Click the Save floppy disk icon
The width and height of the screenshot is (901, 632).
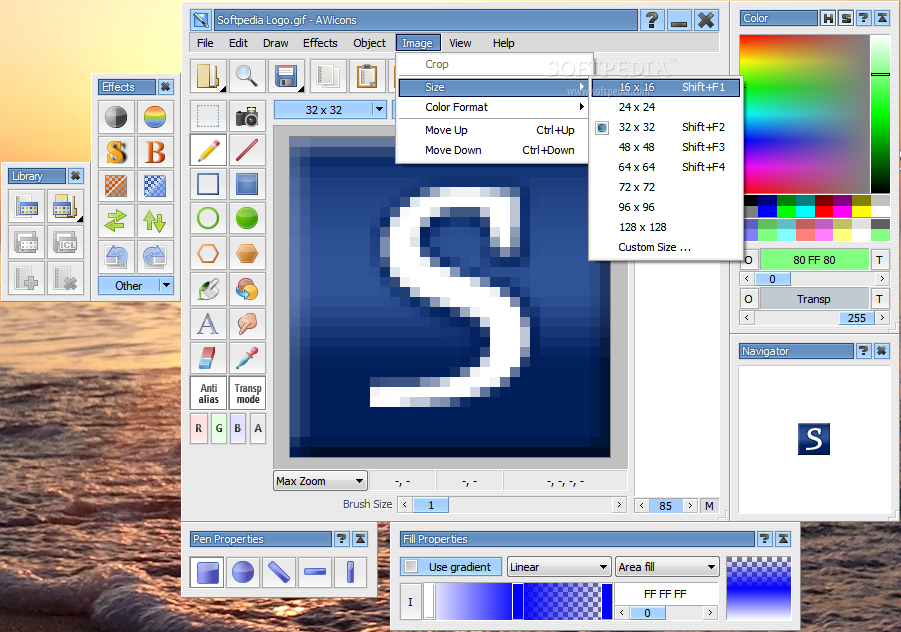[286, 76]
